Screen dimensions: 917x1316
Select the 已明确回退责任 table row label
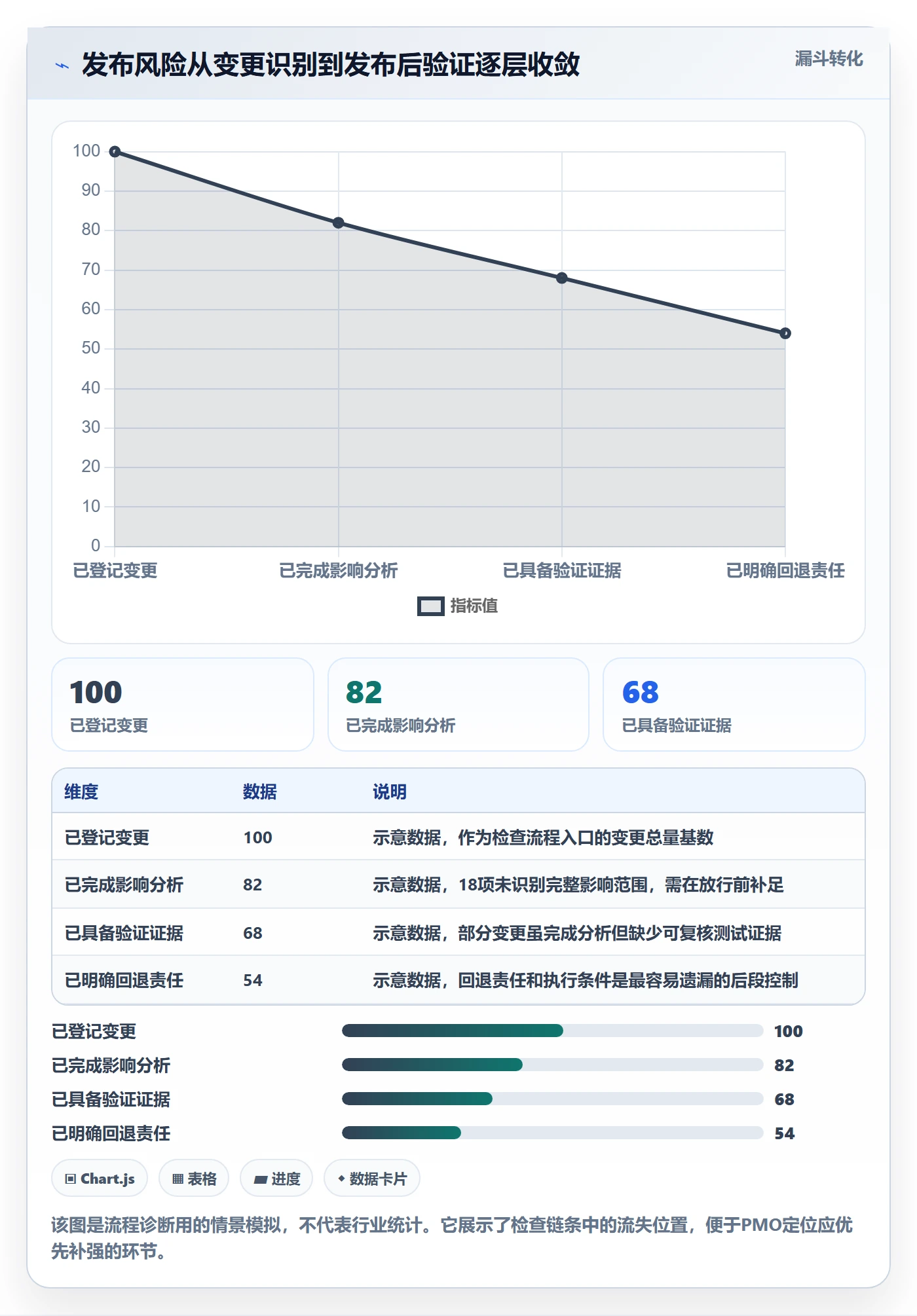coord(124,980)
